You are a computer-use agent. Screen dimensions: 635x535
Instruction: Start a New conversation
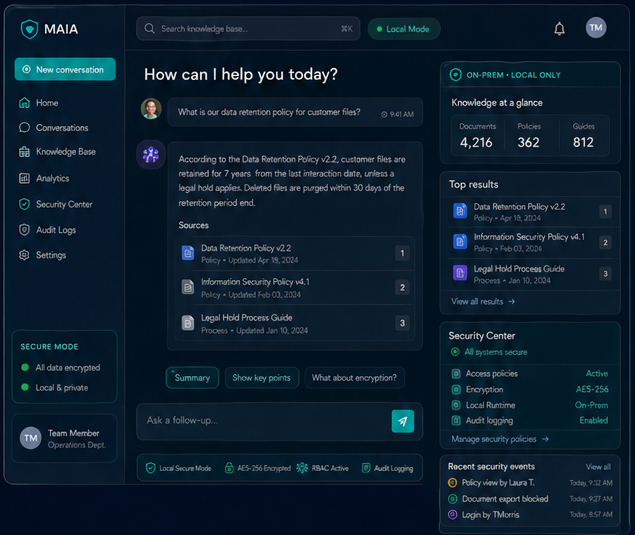click(65, 69)
